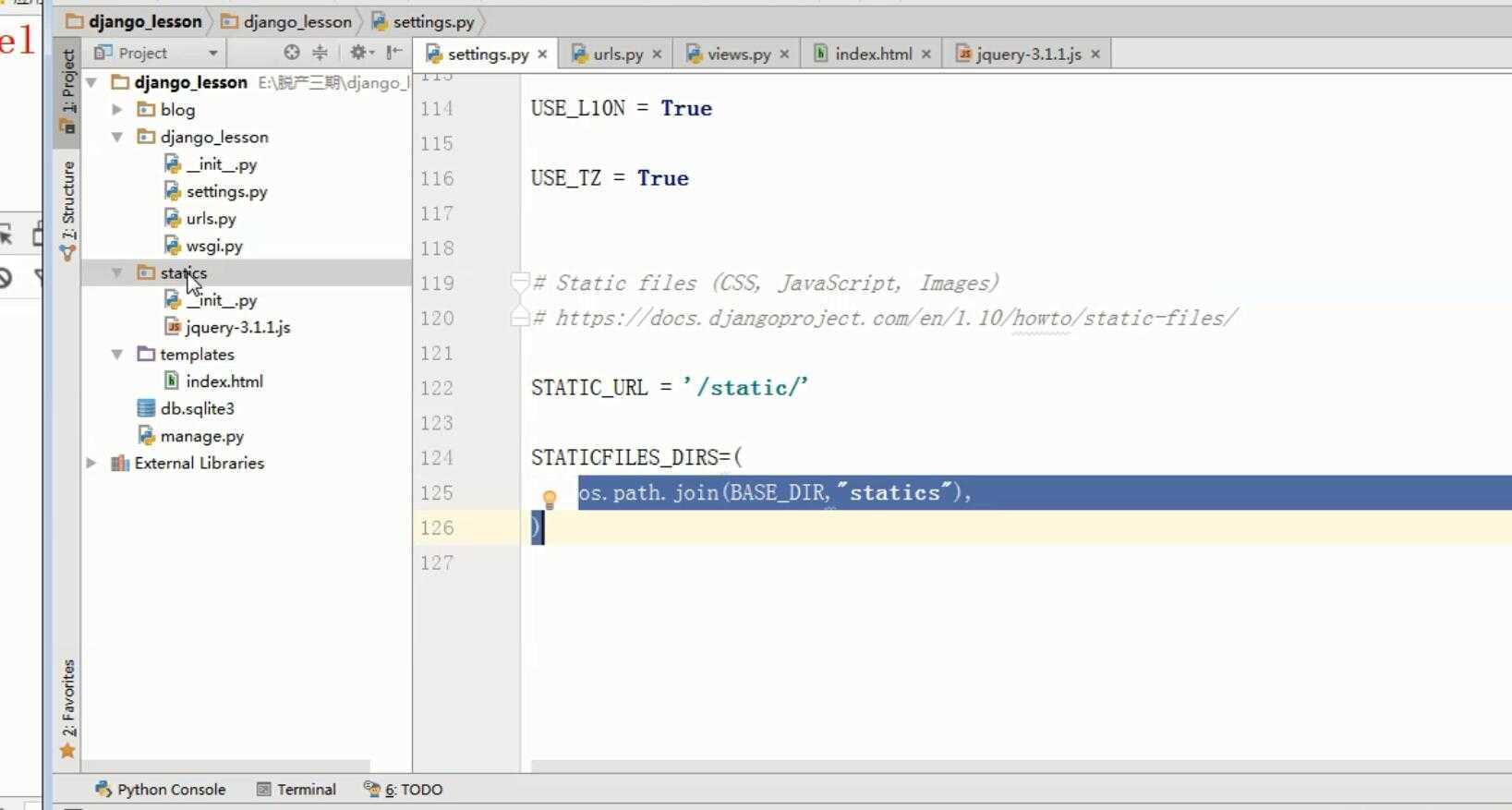Click the USE_L10N = True line
The height and width of the screenshot is (810, 1512).
(622, 108)
